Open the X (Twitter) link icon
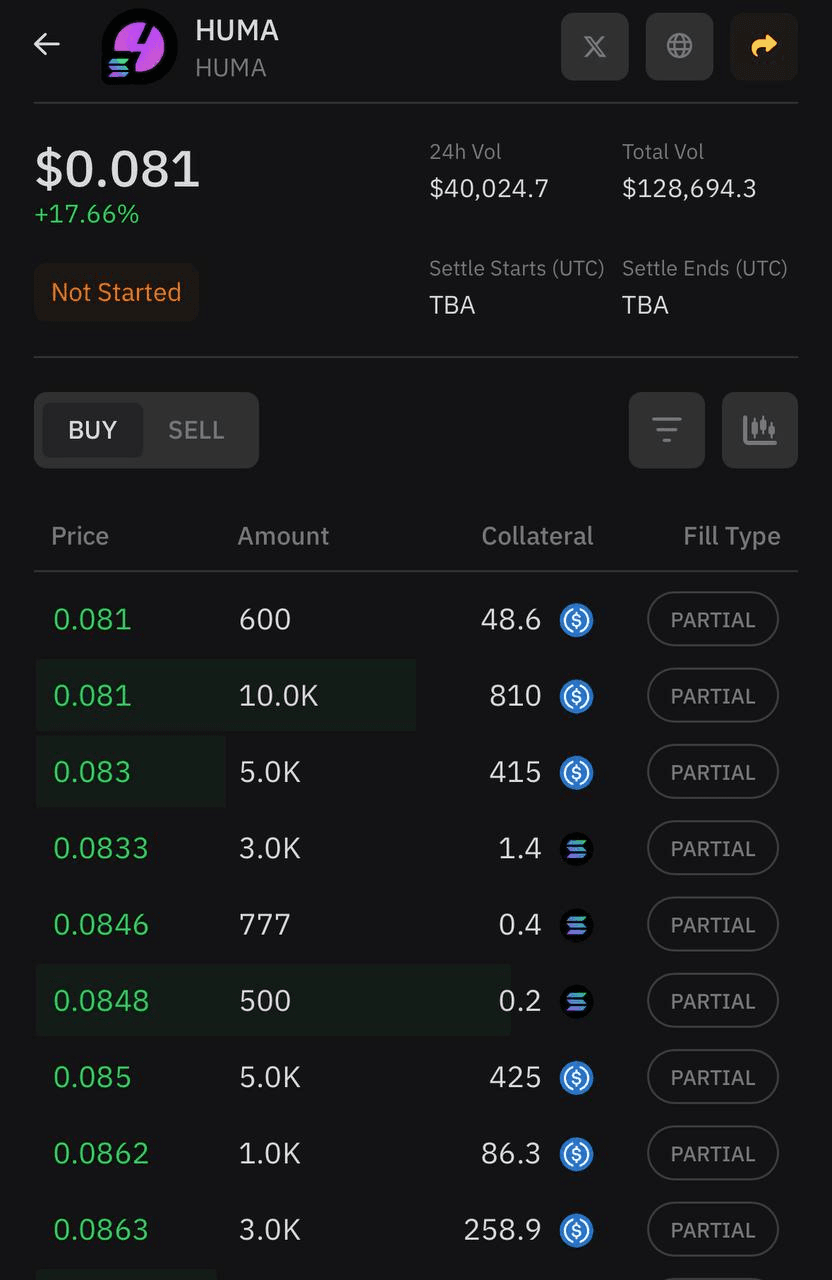Viewport: 832px width, 1280px height. pos(595,46)
